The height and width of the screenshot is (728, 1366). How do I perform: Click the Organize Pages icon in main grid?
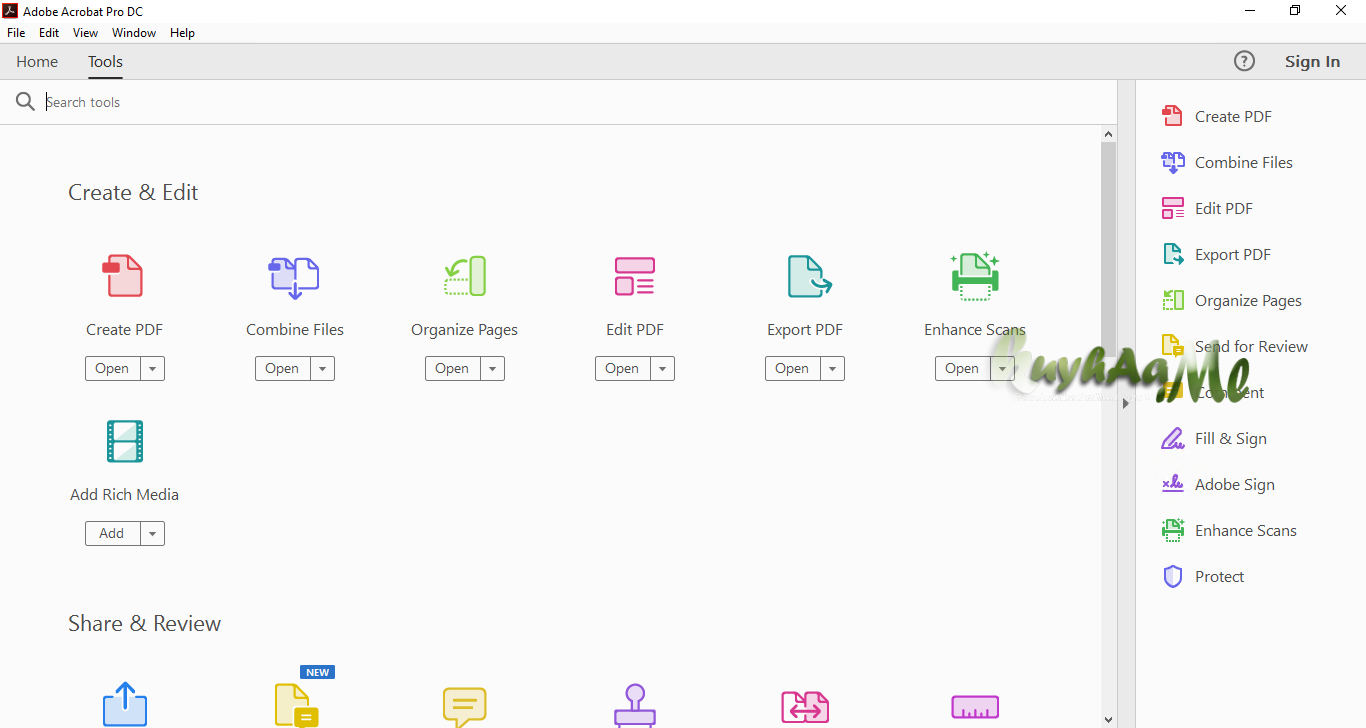[464, 276]
